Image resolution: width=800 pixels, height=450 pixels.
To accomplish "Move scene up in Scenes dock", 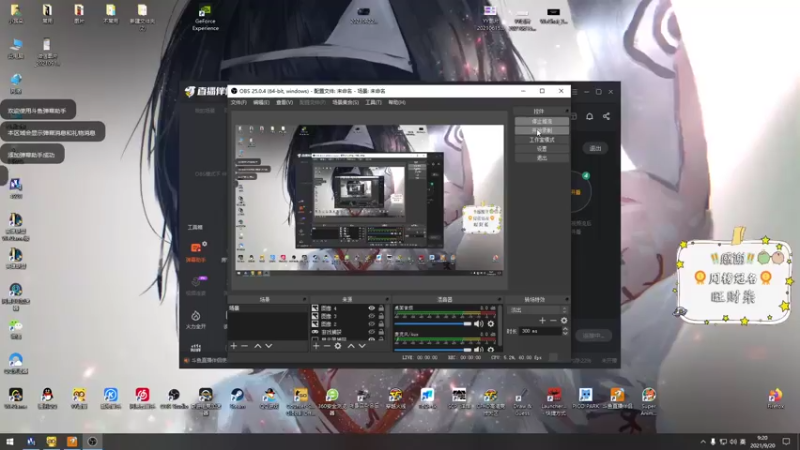I will [x=258, y=346].
